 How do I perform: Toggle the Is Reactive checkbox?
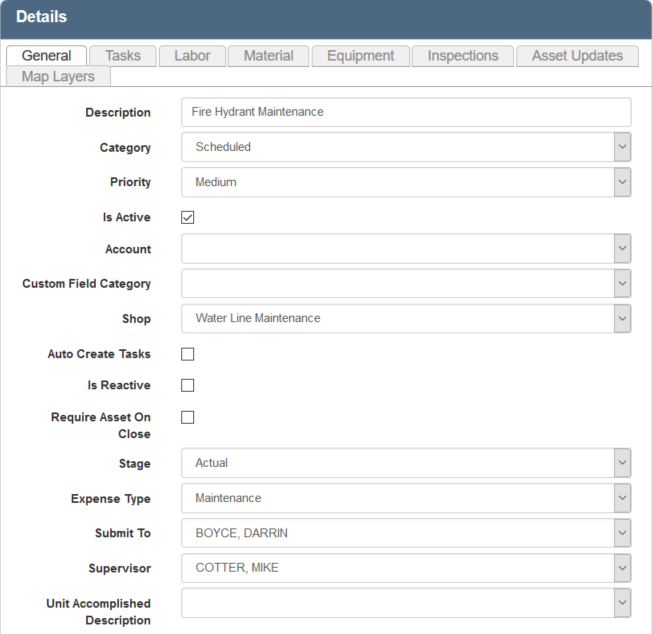(x=187, y=385)
